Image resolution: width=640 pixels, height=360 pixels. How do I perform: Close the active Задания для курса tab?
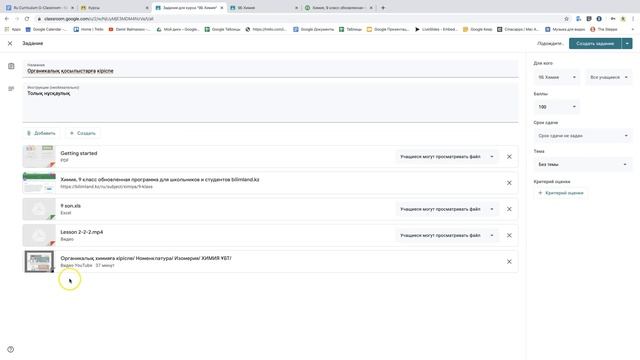tap(222, 8)
